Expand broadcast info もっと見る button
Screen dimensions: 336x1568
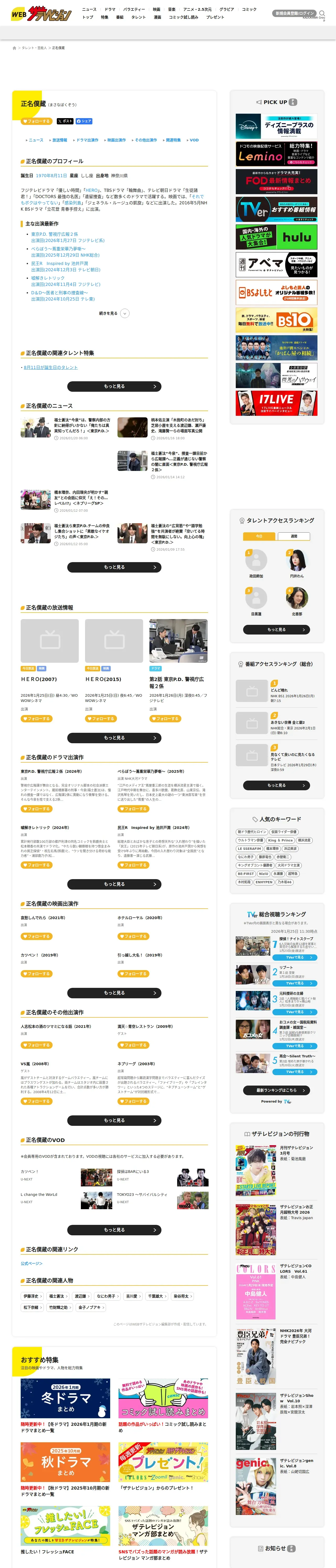pos(114,738)
